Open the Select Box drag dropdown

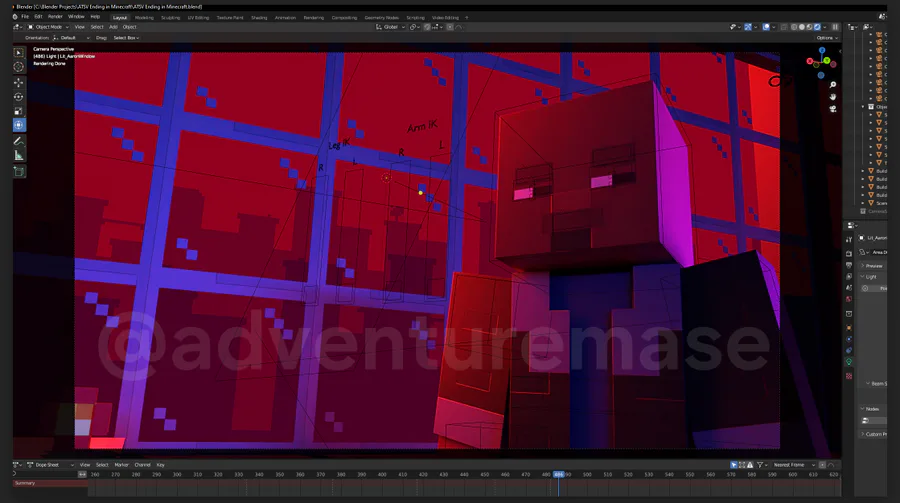coord(126,38)
